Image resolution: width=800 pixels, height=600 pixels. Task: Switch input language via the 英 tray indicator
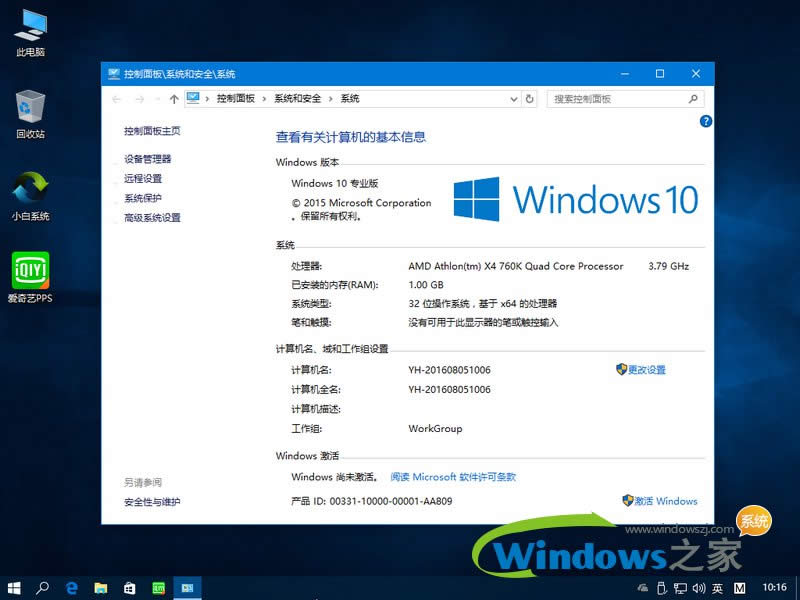coord(718,589)
